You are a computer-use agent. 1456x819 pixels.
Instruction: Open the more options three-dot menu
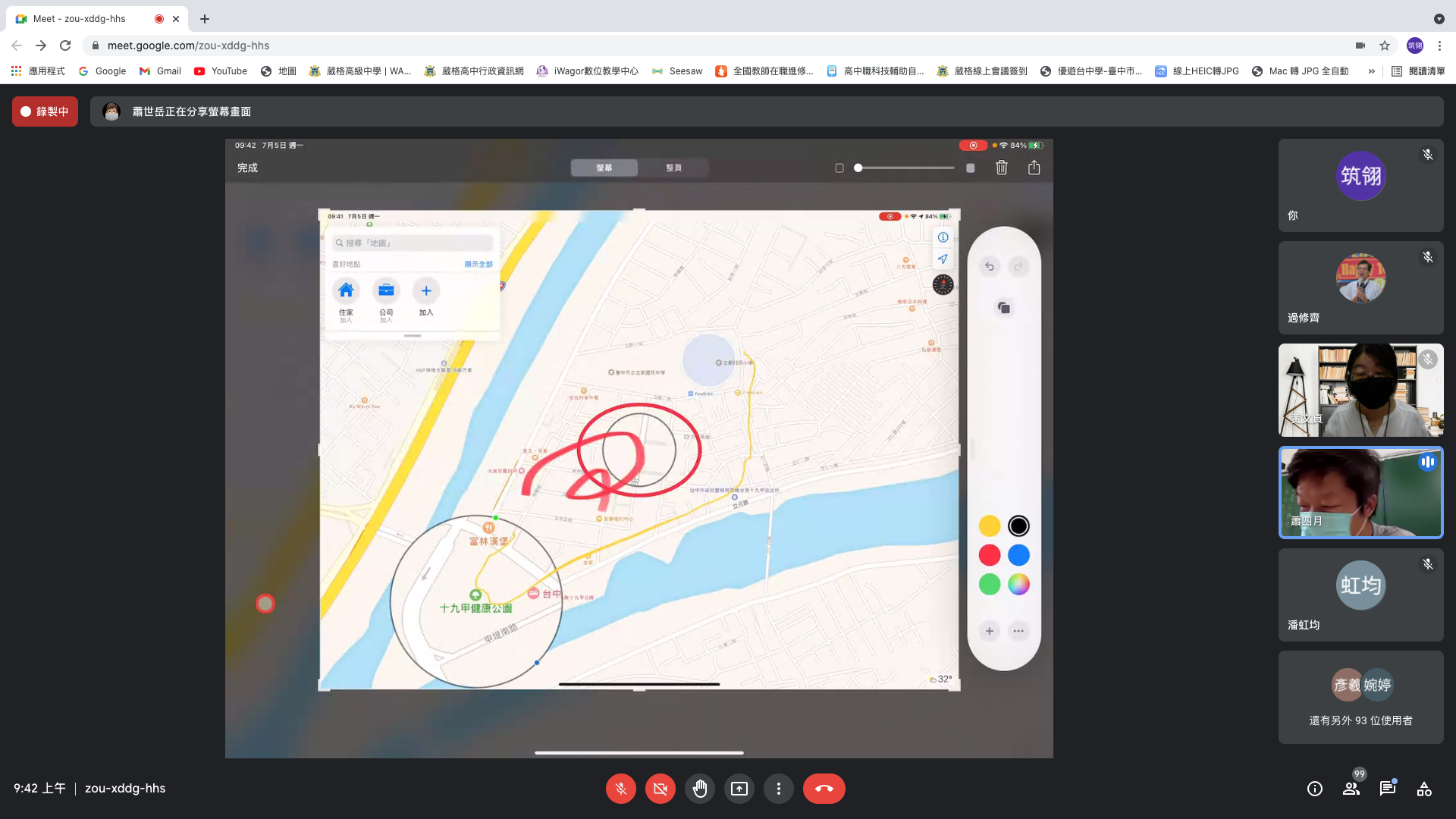click(x=778, y=789)
